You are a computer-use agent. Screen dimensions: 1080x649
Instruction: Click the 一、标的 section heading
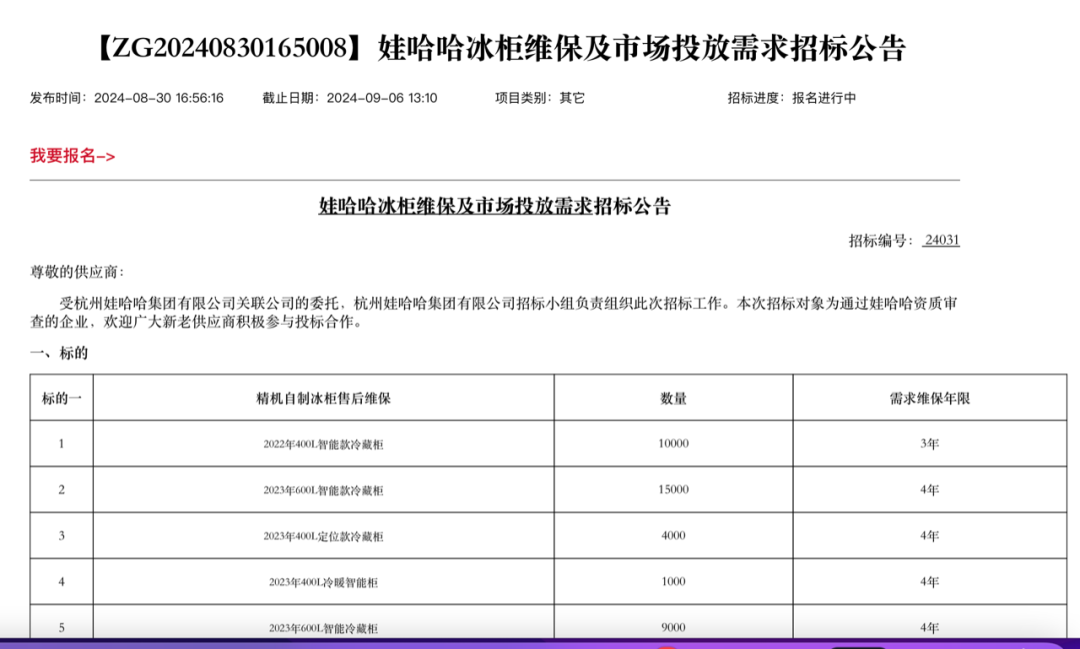59,353
